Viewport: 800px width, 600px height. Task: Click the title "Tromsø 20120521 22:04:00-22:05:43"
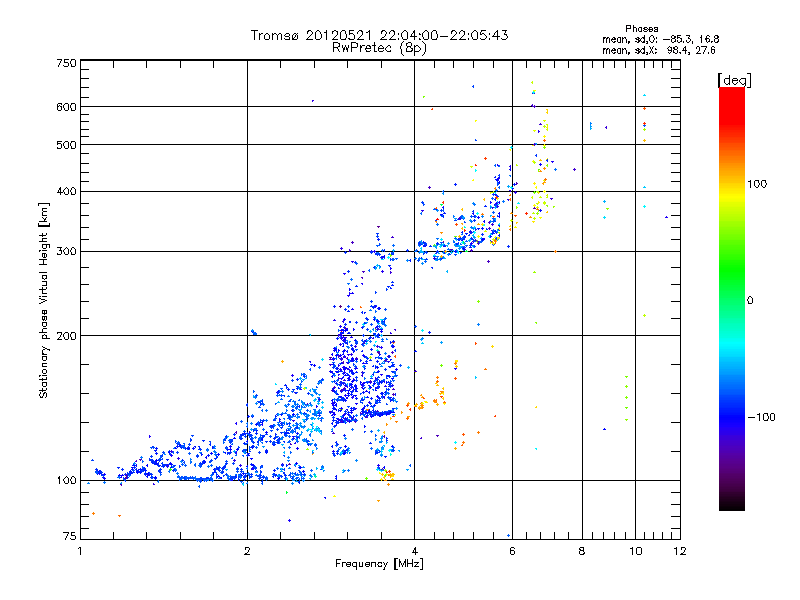pyautogui.click(x=379, y=35)
